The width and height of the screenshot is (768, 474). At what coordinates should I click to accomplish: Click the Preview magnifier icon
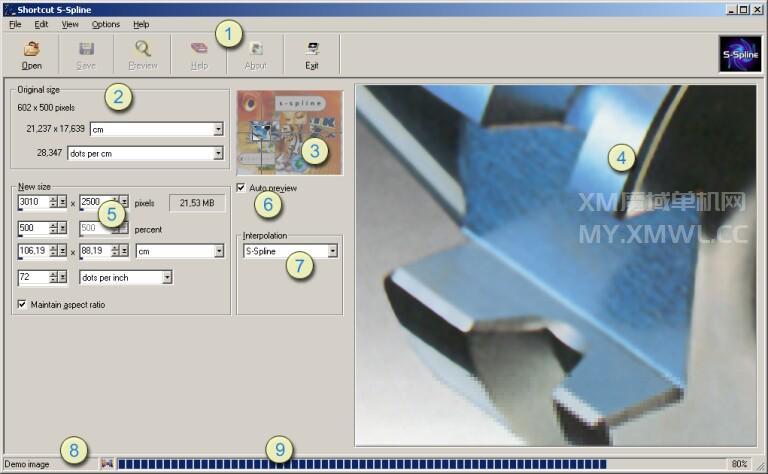click(x=143, y=48)
